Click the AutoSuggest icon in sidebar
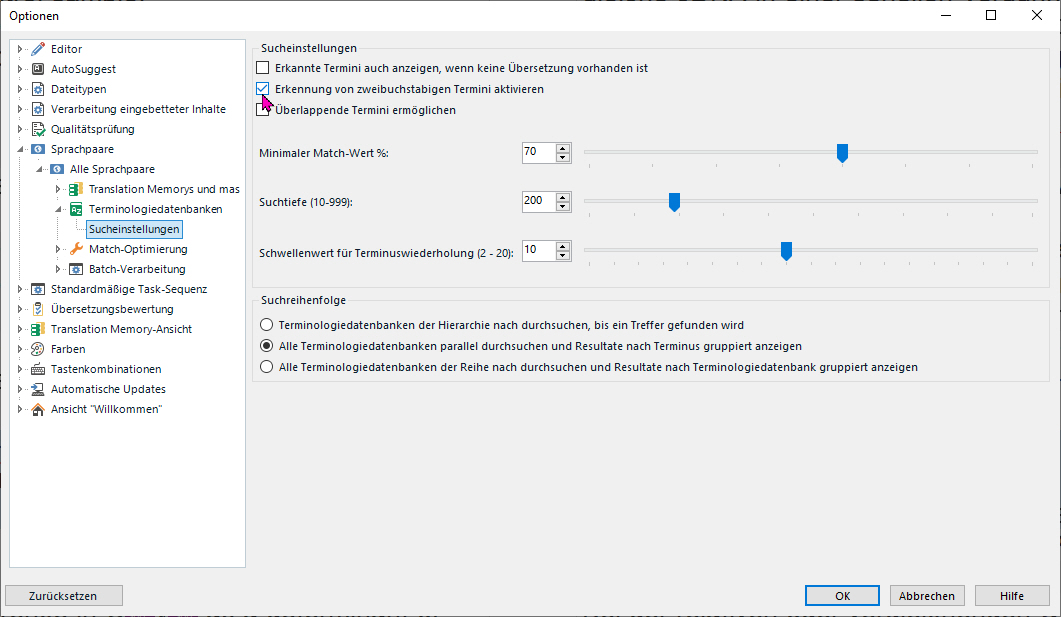This screenshot has width=1061, height=617. coord(38,69)
